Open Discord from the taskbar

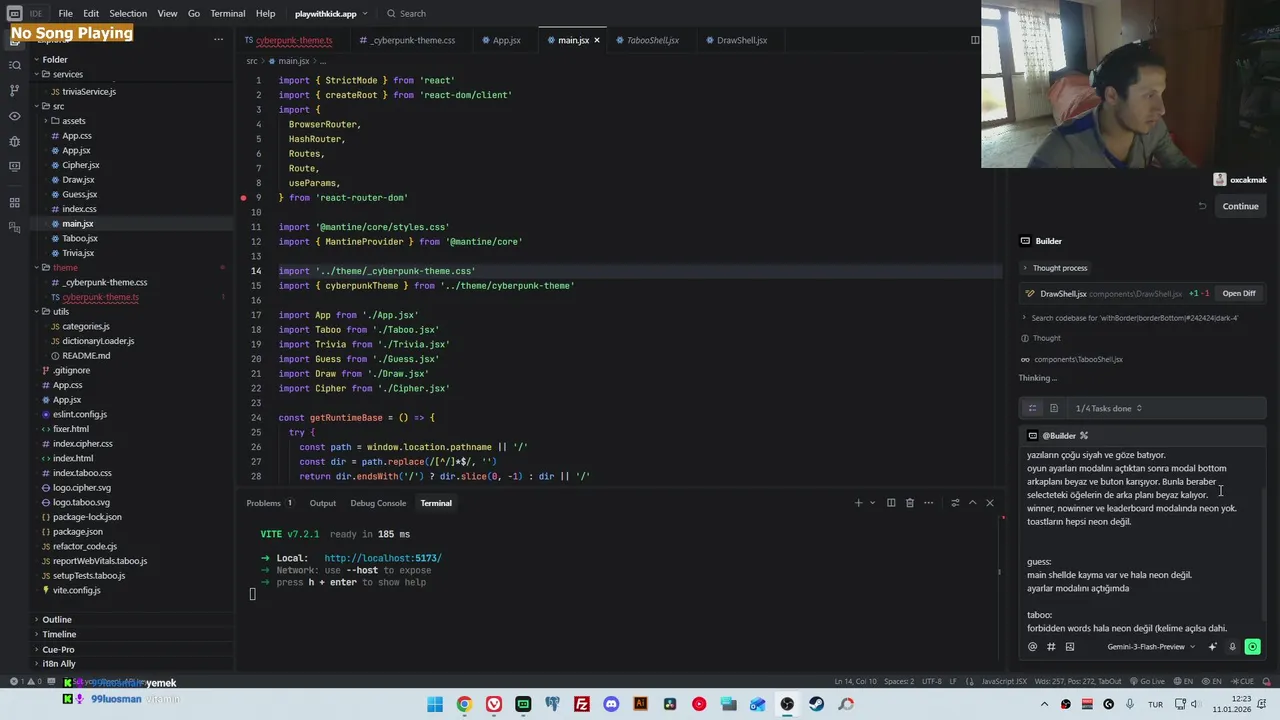611,704
